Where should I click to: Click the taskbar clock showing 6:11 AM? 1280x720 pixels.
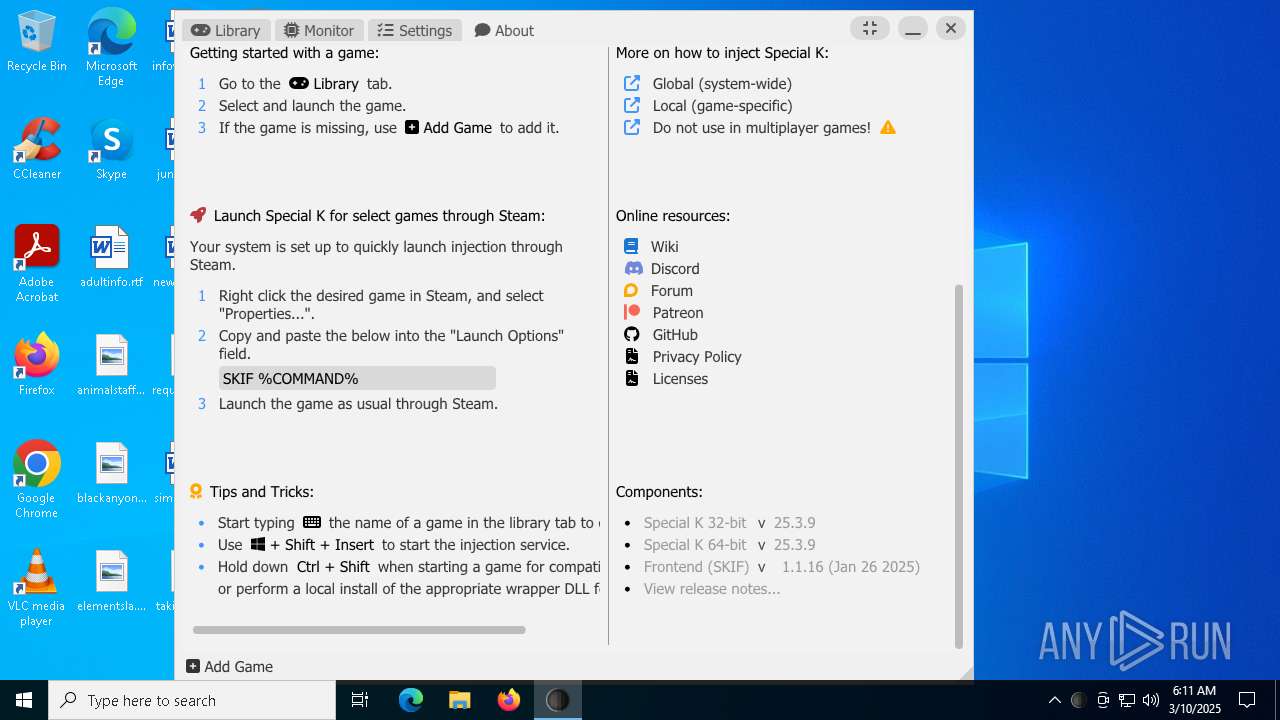[1195, 700]
